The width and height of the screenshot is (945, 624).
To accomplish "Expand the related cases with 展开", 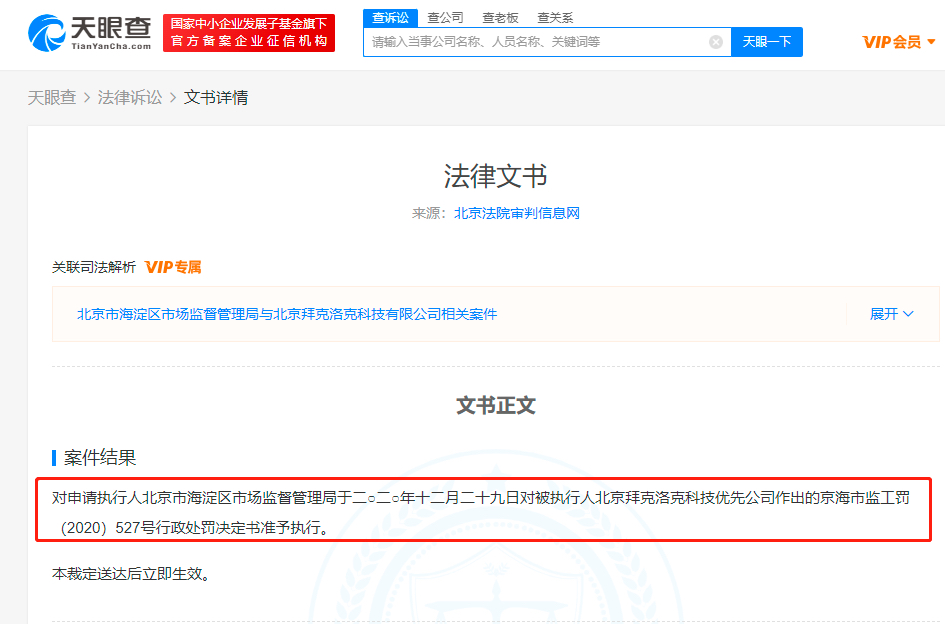I will click(x=891, y=314).
